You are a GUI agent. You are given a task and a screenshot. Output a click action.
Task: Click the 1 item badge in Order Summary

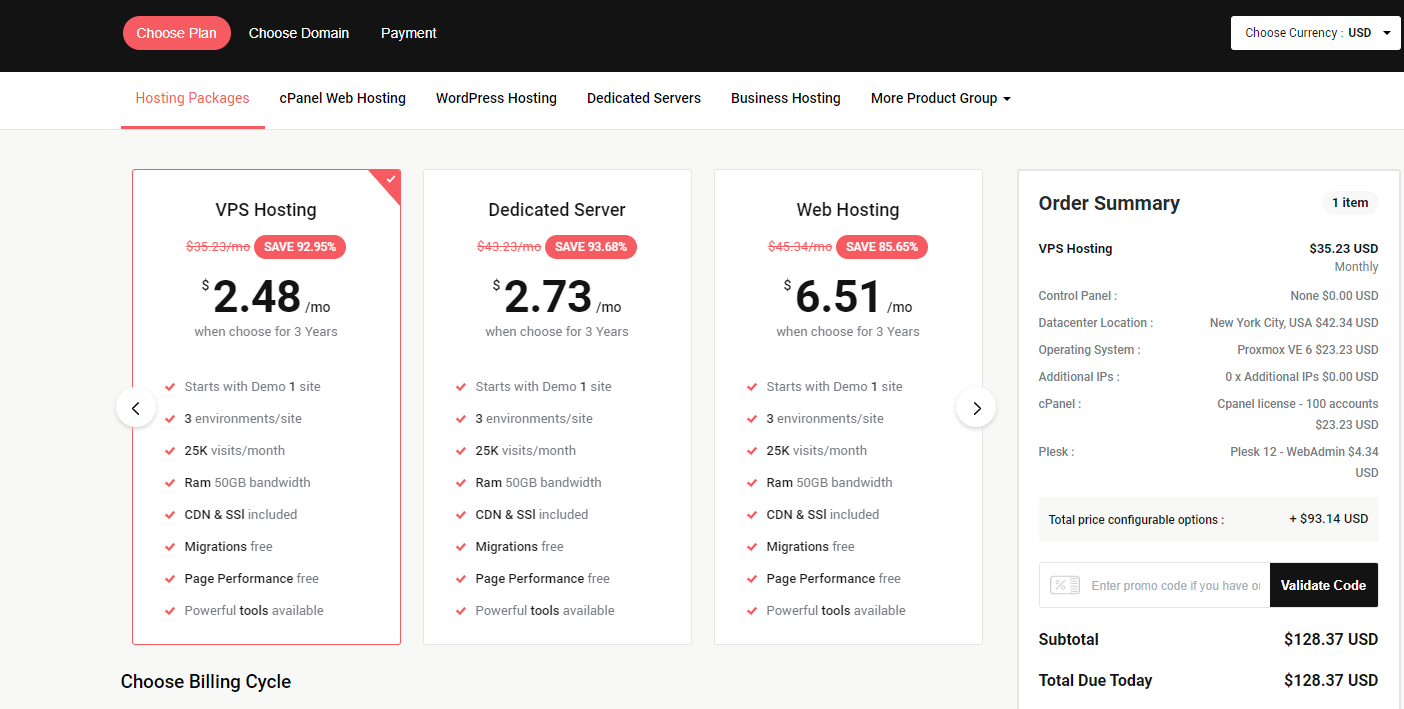tap(1349, 203)
